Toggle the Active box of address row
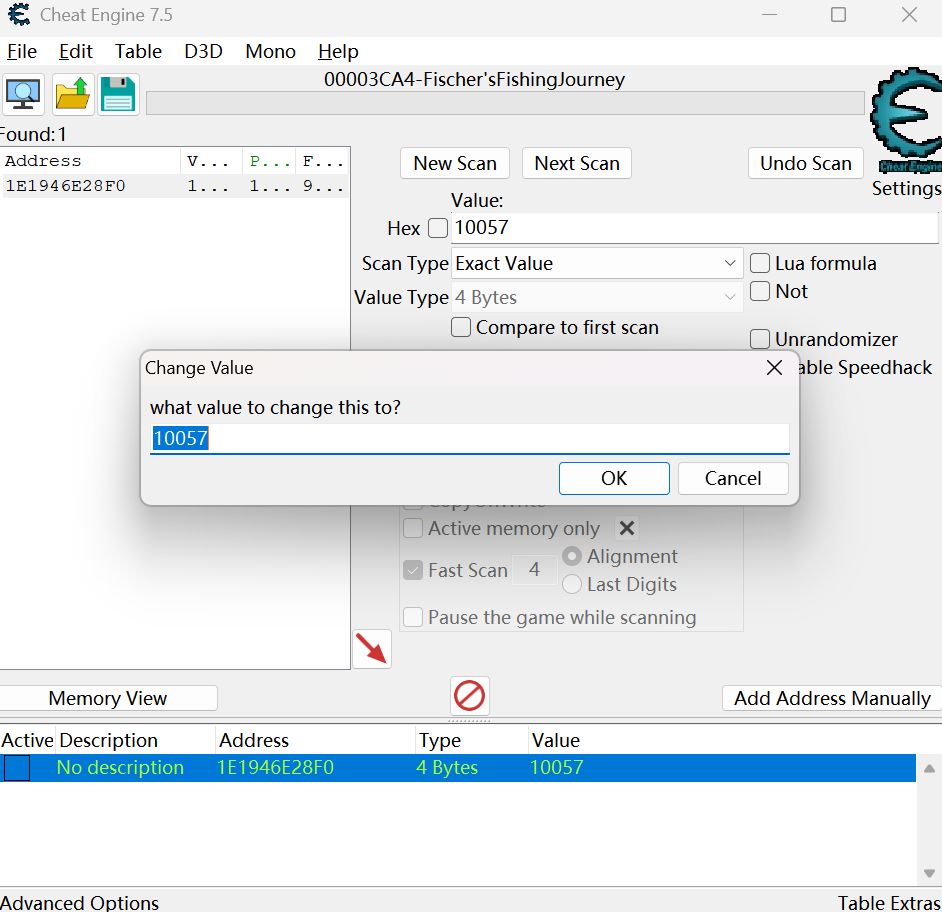Image resolution: width=942 pixels, height=912 pixels. coord(17,768)
